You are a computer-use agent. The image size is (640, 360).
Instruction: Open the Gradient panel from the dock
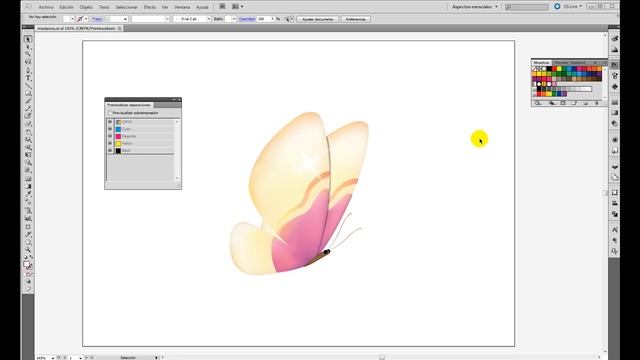tap(615, 113)
